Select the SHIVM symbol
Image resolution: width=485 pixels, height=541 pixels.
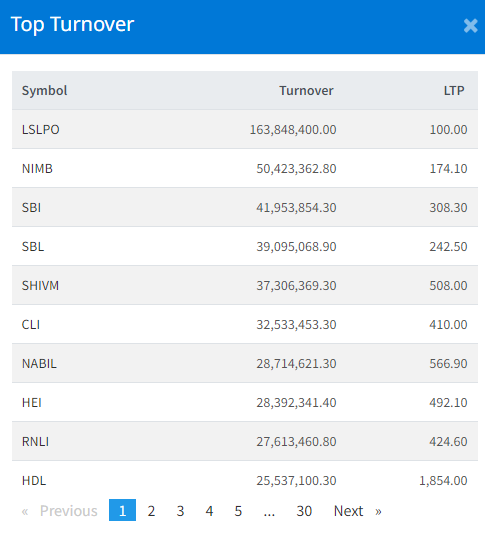[40, 286]
